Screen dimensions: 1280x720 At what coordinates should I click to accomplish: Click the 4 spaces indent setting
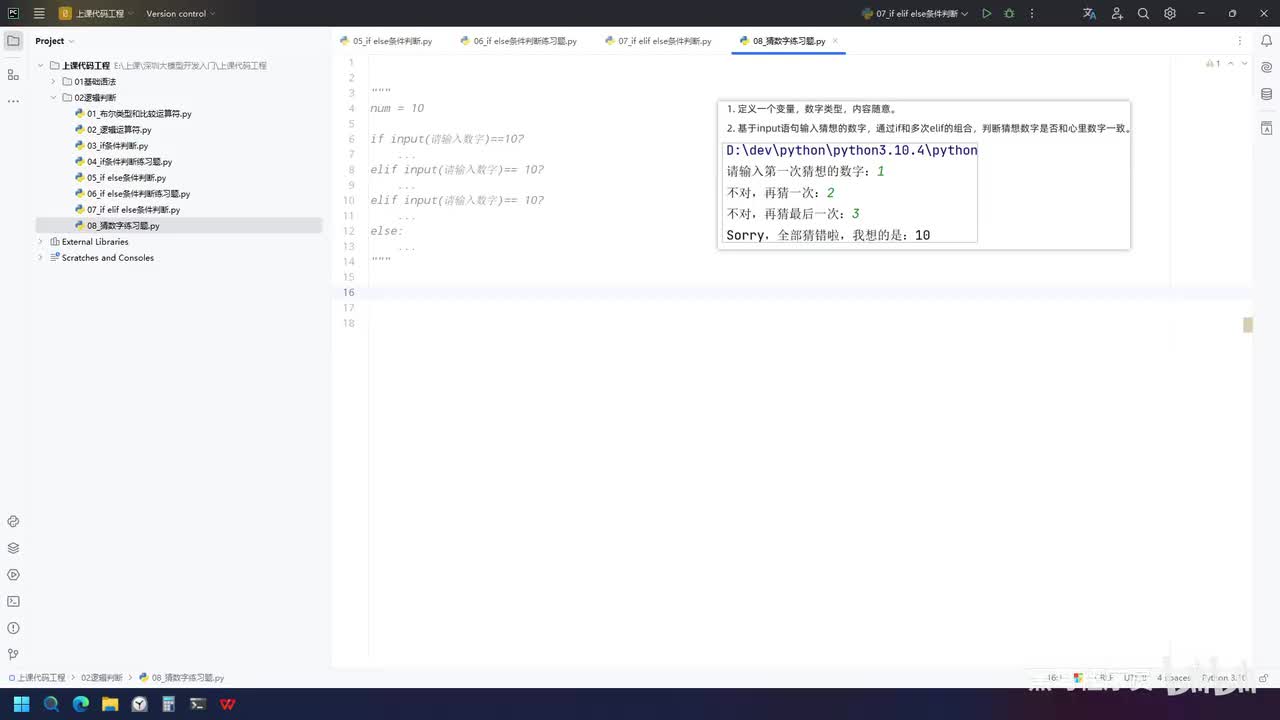pos(1174,678)
